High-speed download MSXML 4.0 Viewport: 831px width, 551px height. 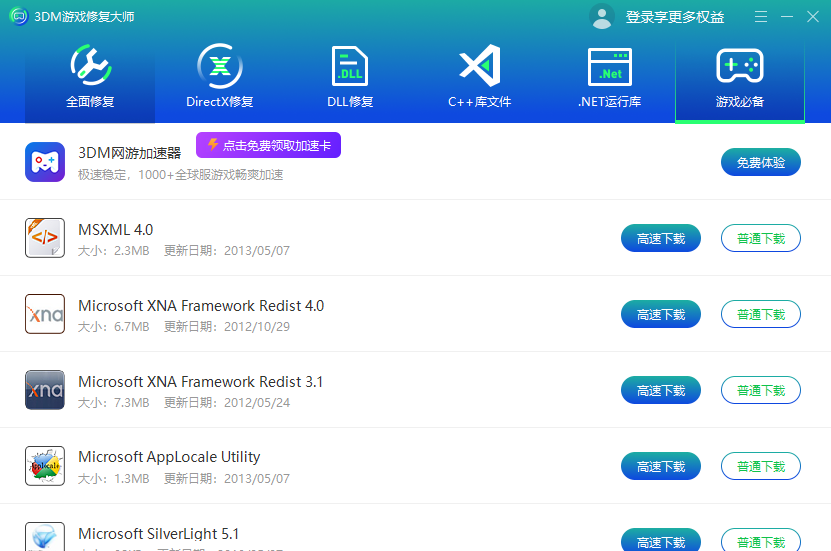[661, 238]
